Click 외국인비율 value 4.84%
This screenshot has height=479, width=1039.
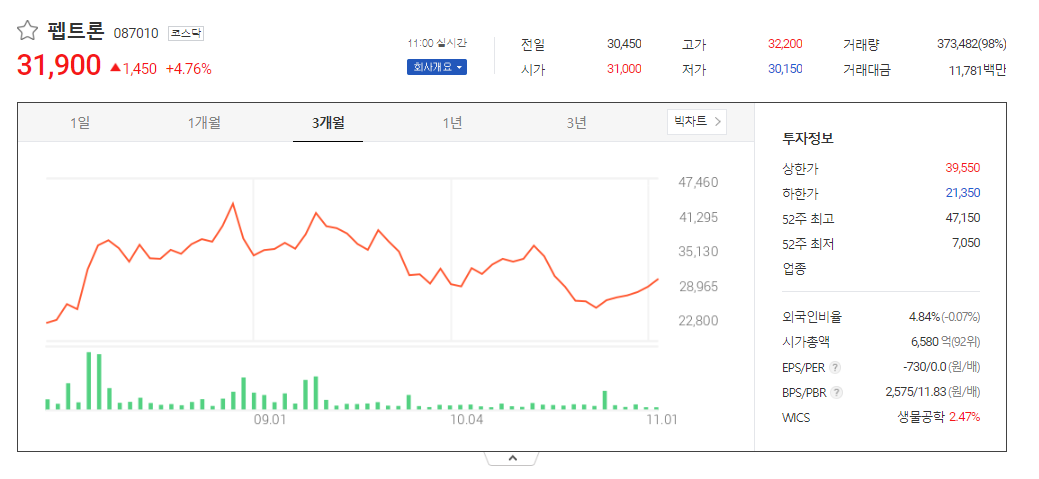(x=924, y=317)
